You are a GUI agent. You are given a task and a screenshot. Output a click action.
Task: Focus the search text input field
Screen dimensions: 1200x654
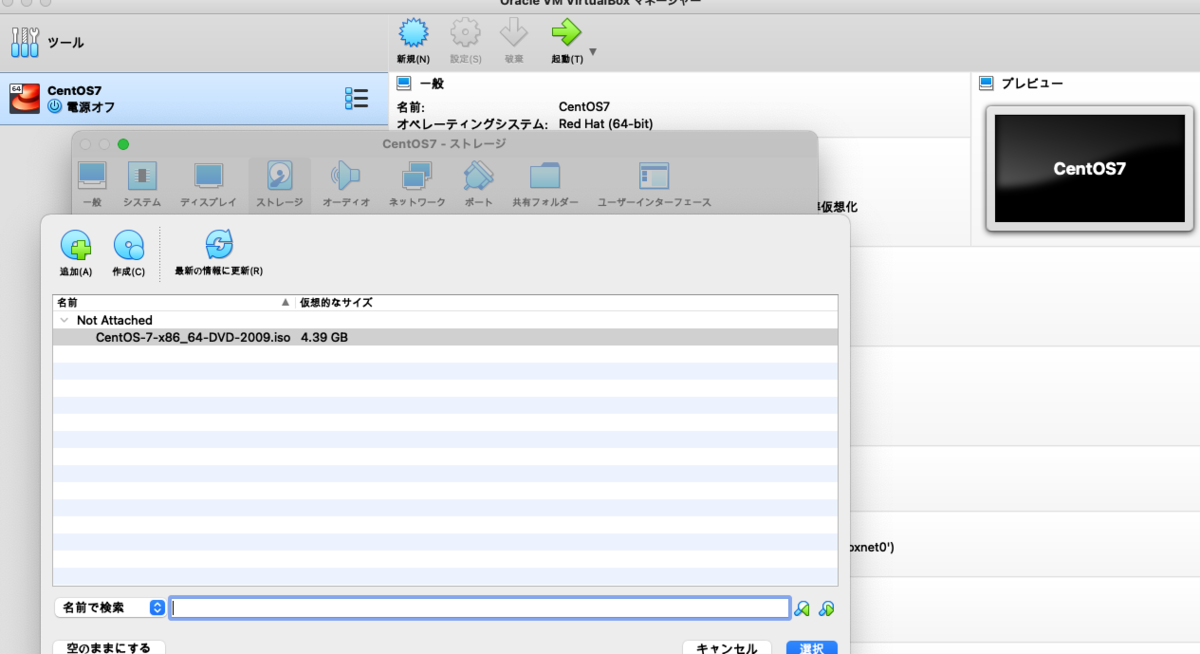click(x=480, y=607)
